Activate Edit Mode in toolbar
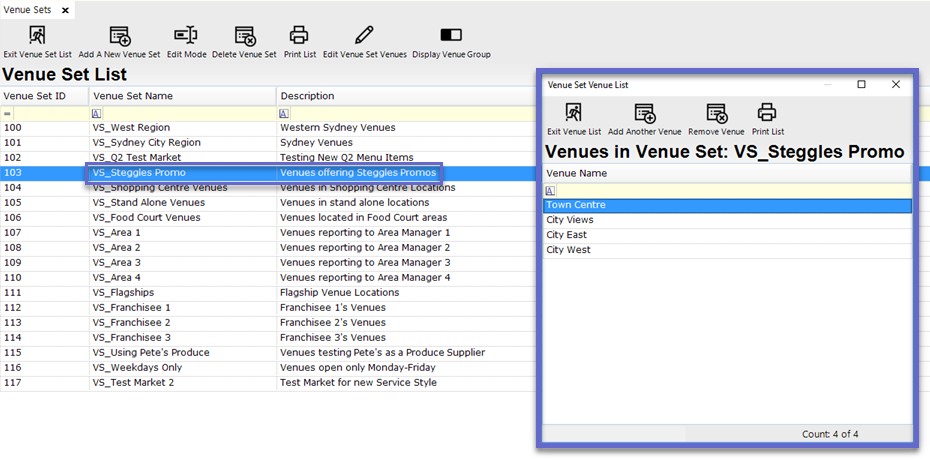Image resolution: width=930 pixels, height=460 pixels. point(186,37)
